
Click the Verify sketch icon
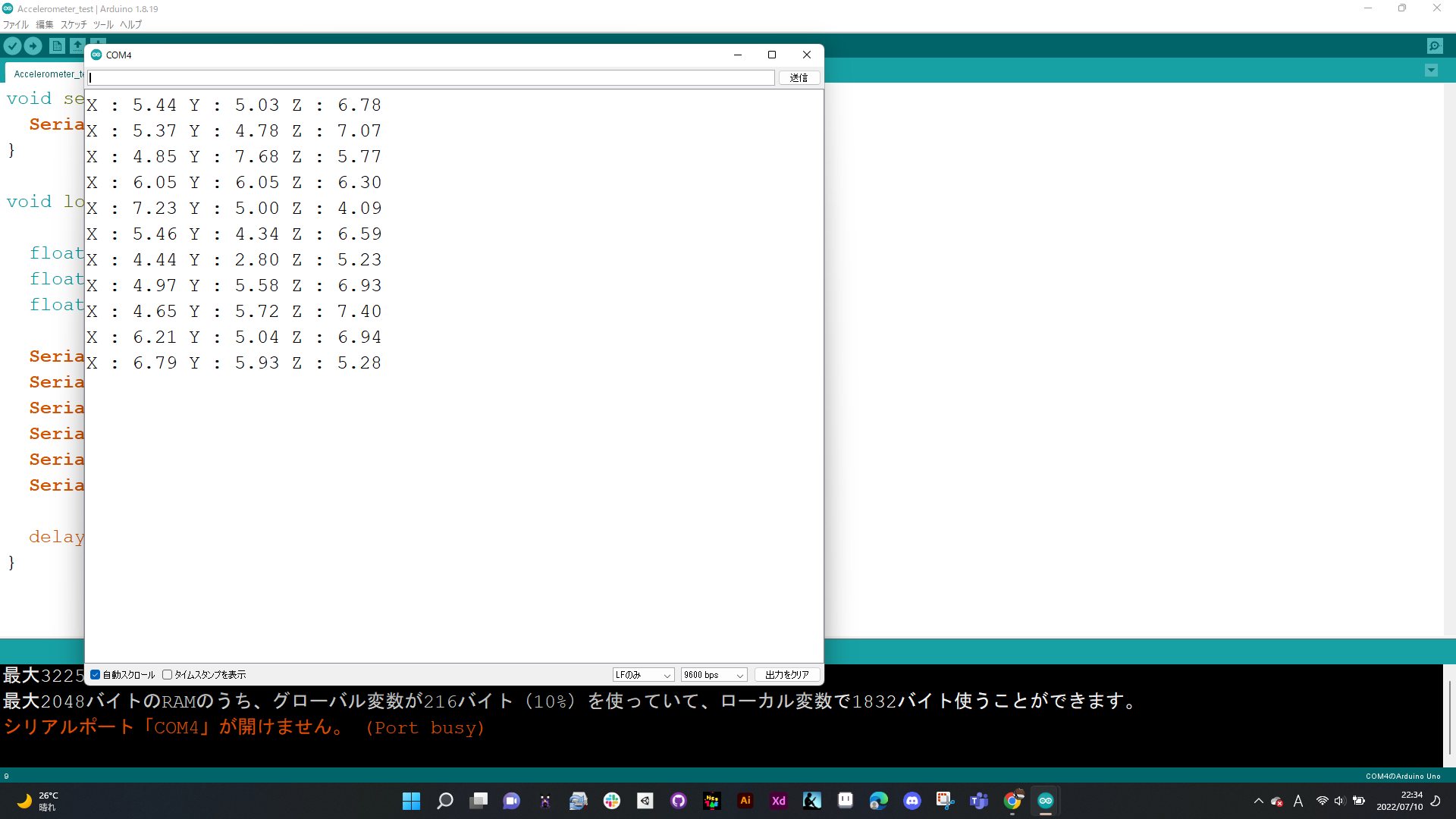12,45
